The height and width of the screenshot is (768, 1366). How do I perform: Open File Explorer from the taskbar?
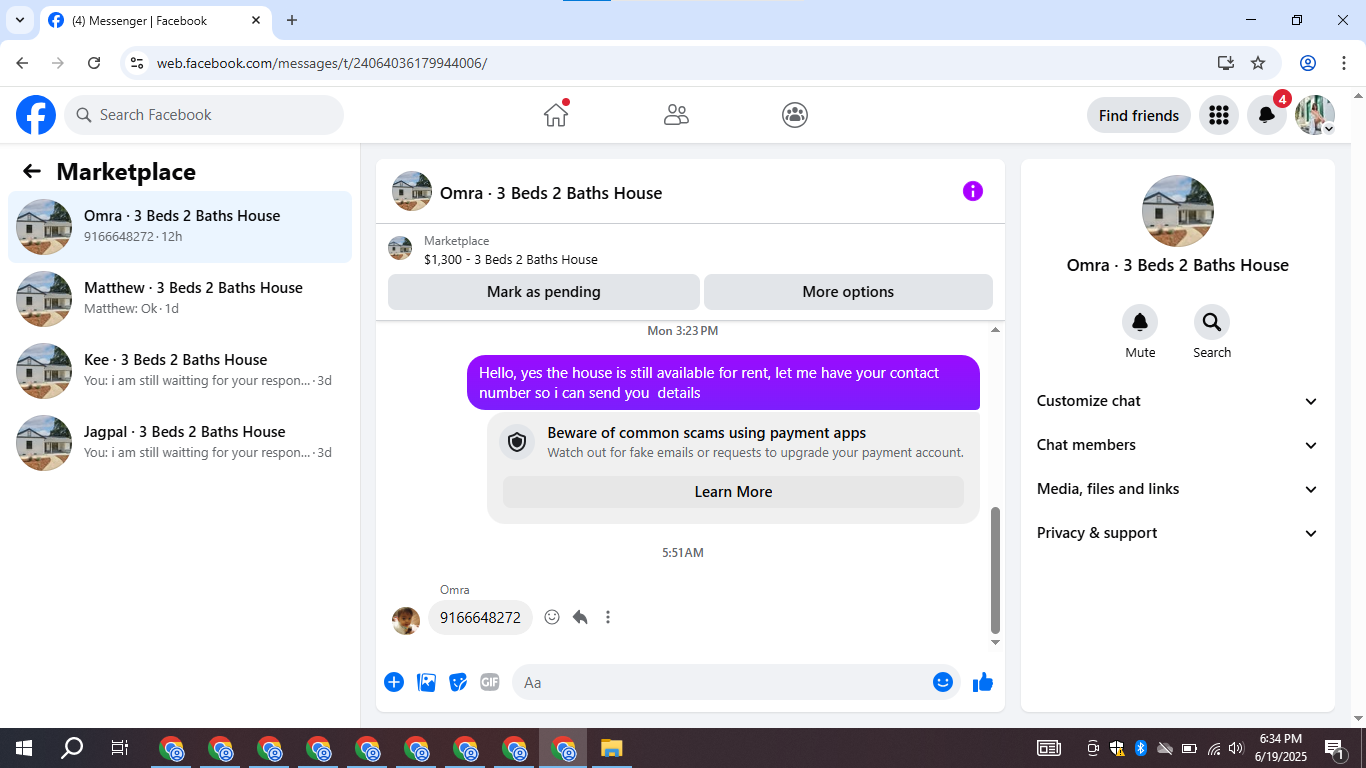point(612,748)
